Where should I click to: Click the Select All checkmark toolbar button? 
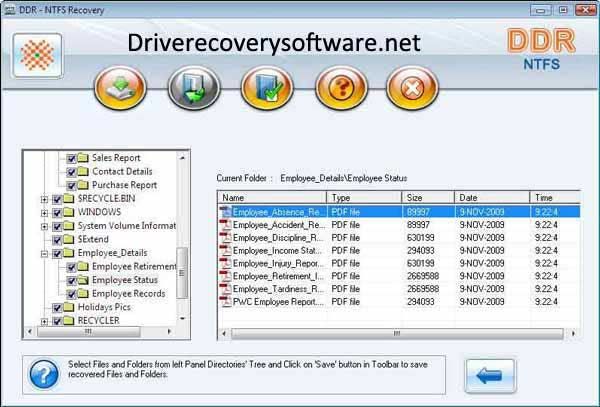point(267,88)
